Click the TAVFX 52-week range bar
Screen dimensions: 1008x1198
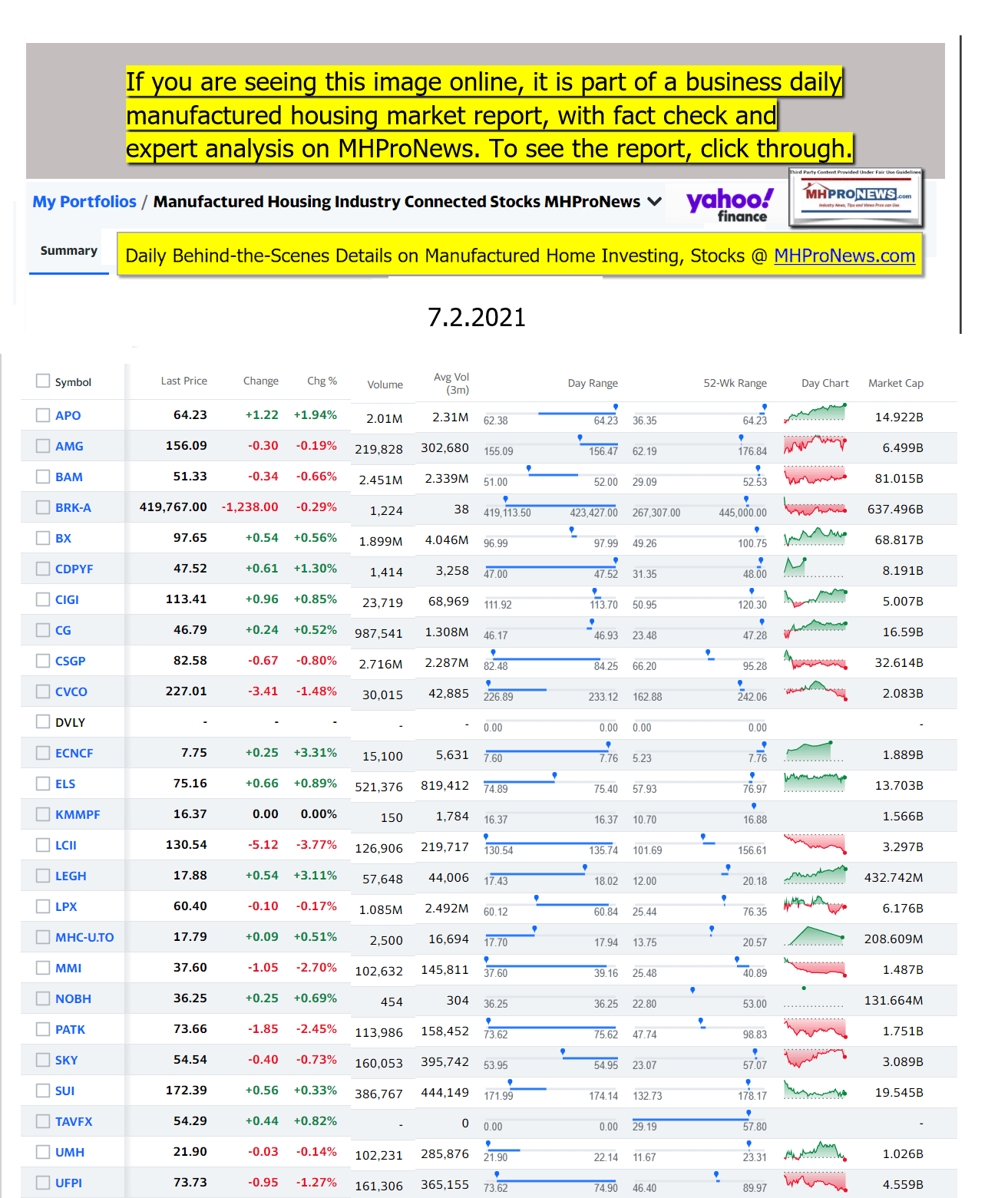[x=699, y=1119]
